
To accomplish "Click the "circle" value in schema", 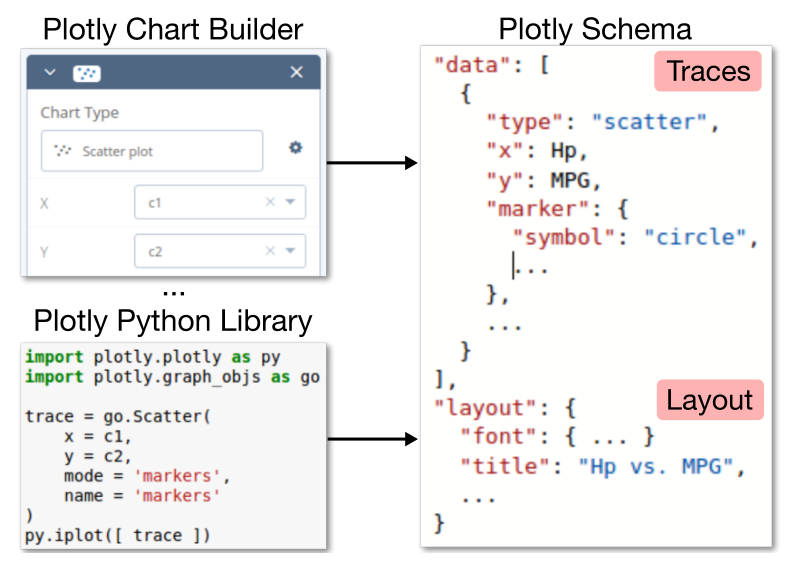I will pyautogui.click(x=695, y=237).
